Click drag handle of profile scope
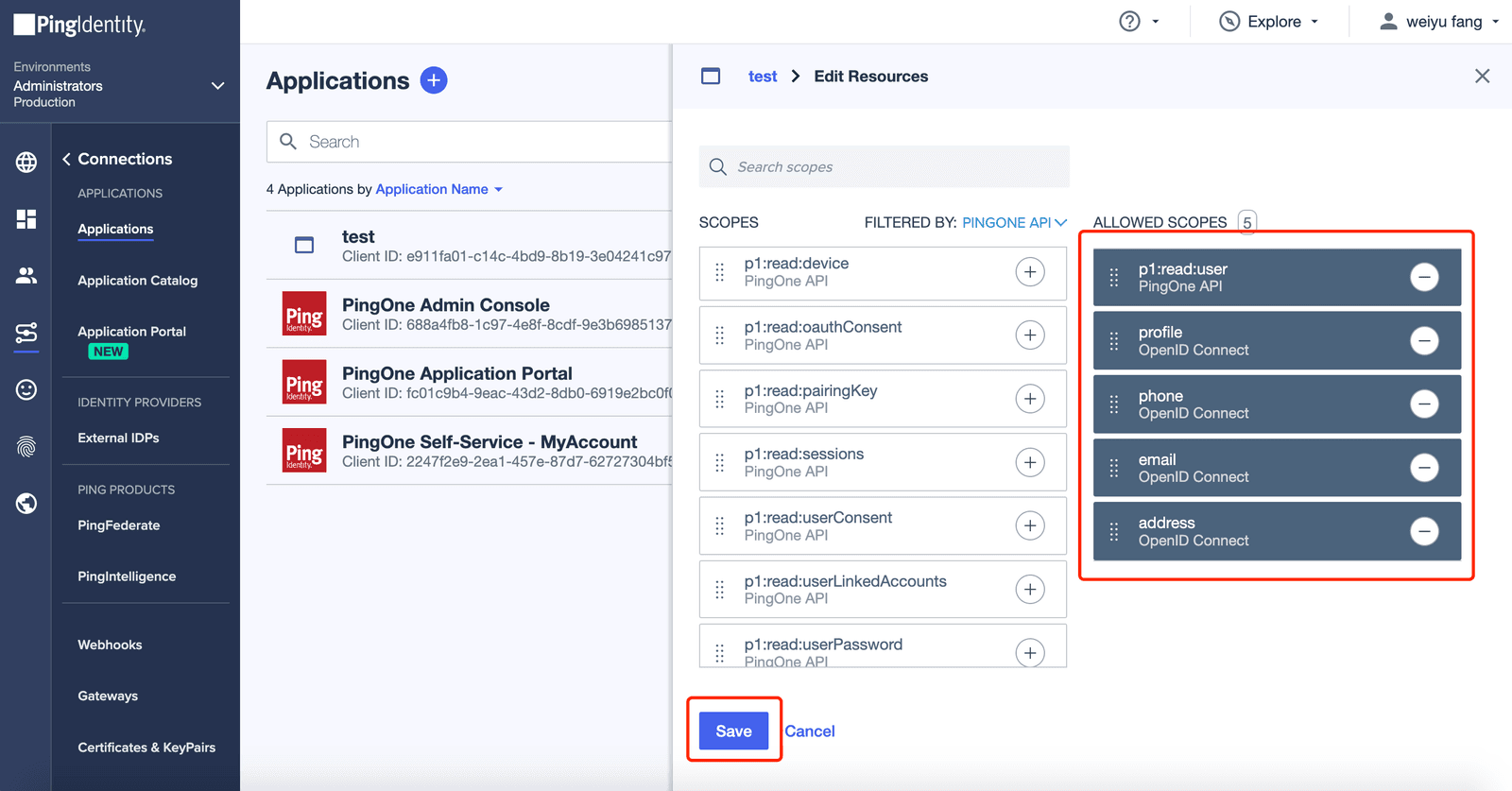 coord(1114,341)
